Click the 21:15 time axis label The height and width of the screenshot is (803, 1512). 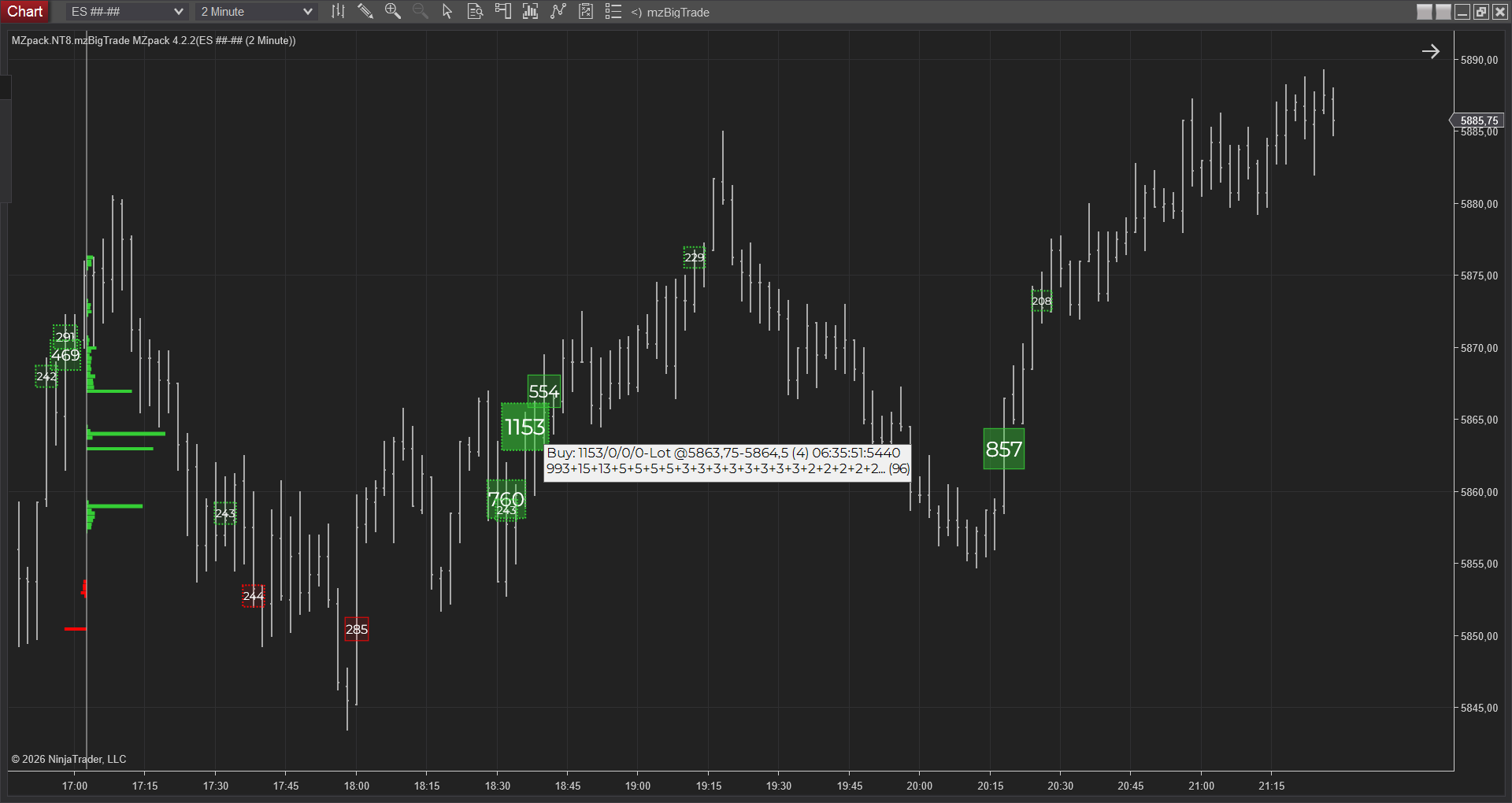click(1272, 786)
